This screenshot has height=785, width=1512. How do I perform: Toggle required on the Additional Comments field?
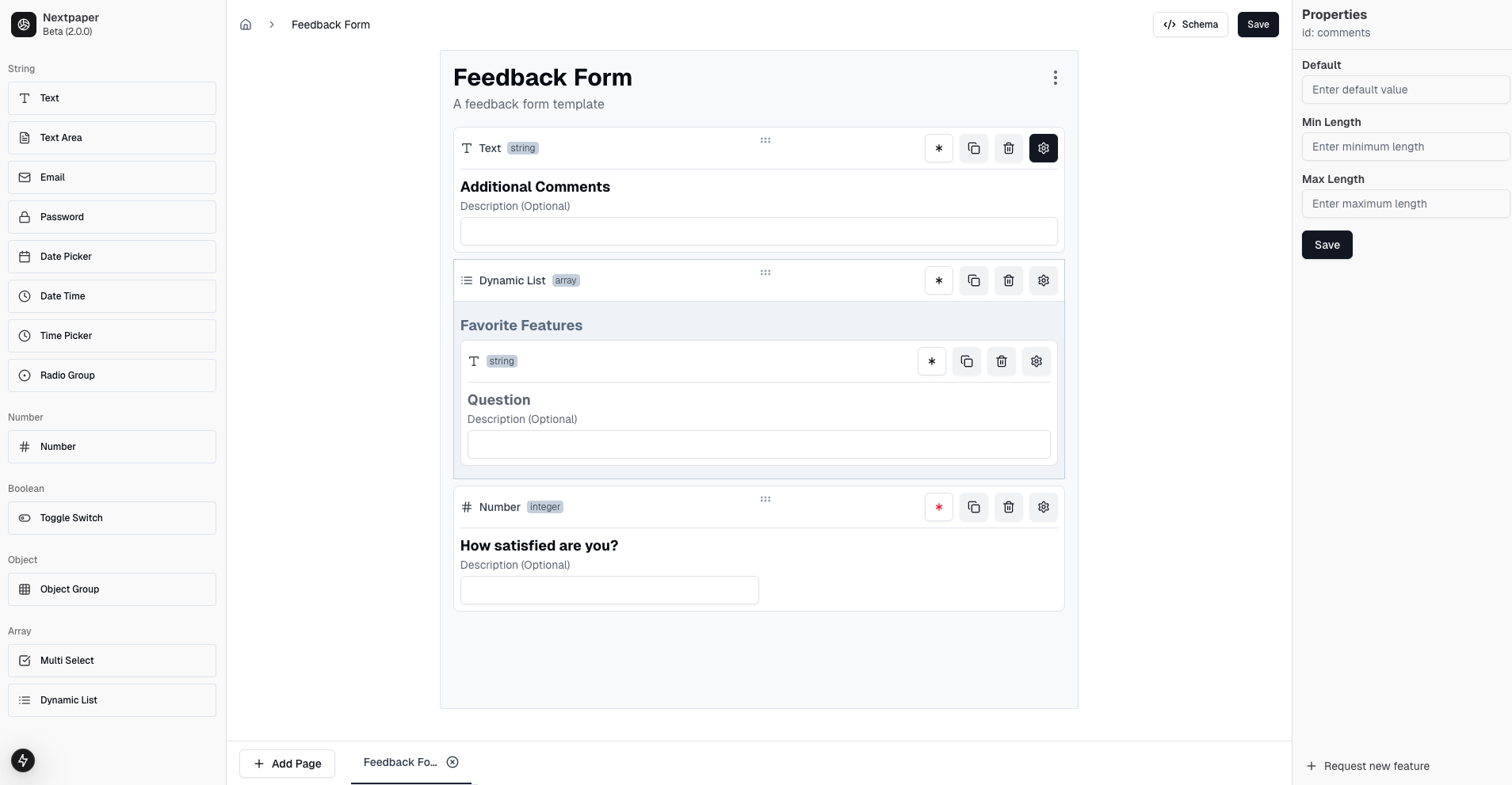[938, 148]
